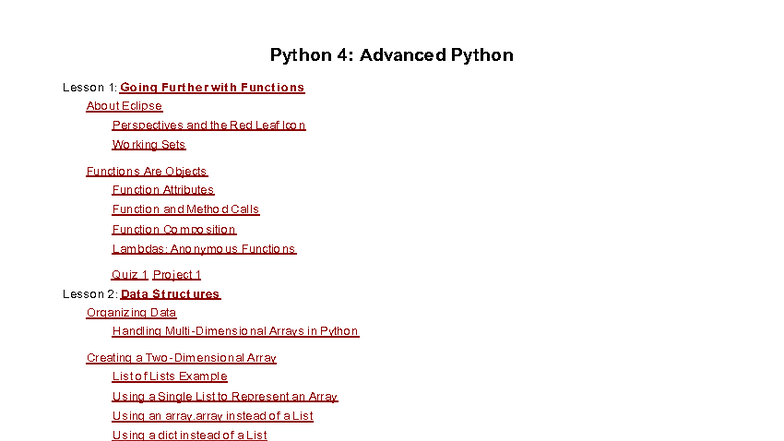The image size is (784, 441).
Task: Click the Organizing Data link
Action: coord(131,313)
